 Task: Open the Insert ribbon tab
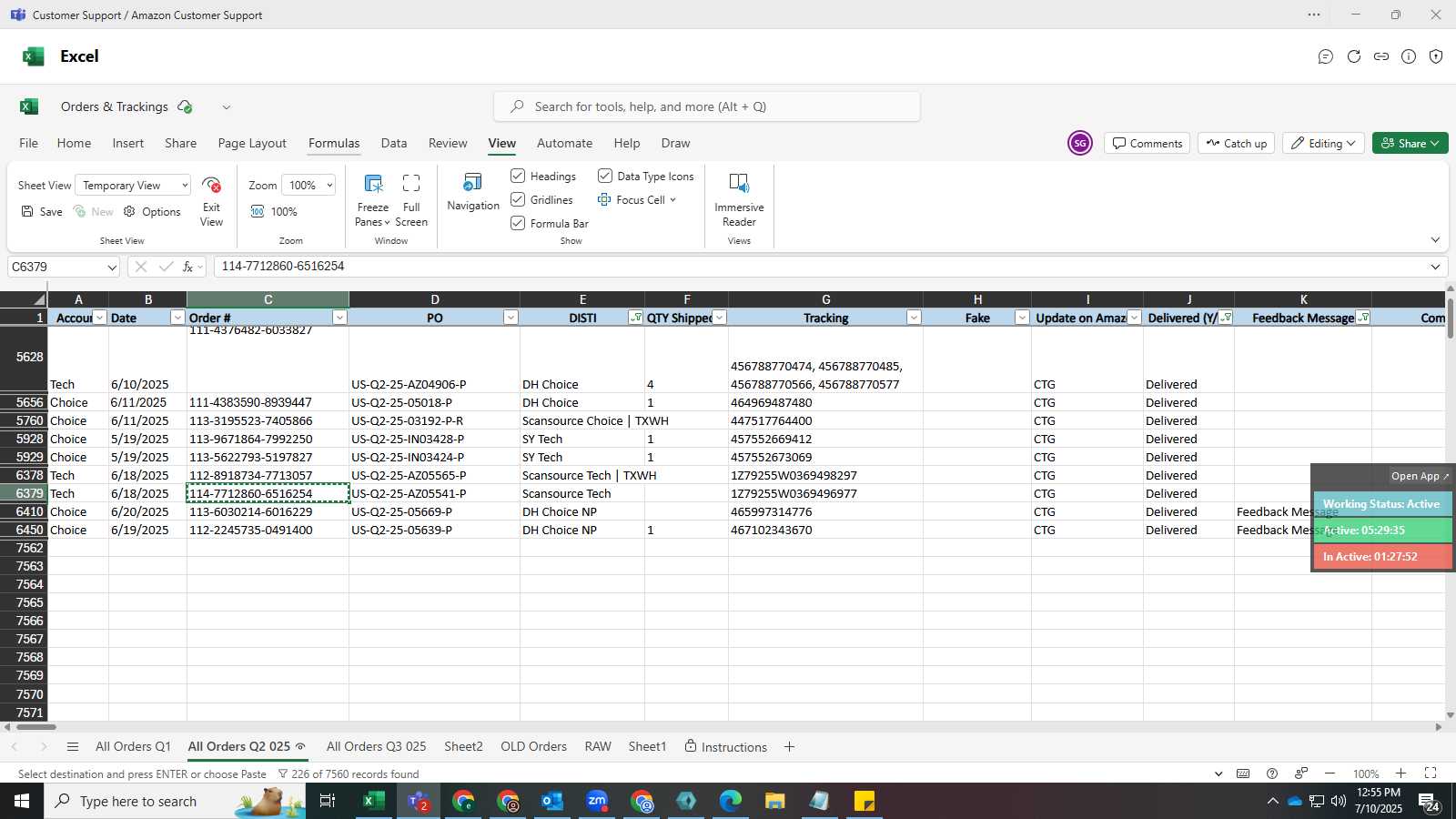(x=128, y=143)
